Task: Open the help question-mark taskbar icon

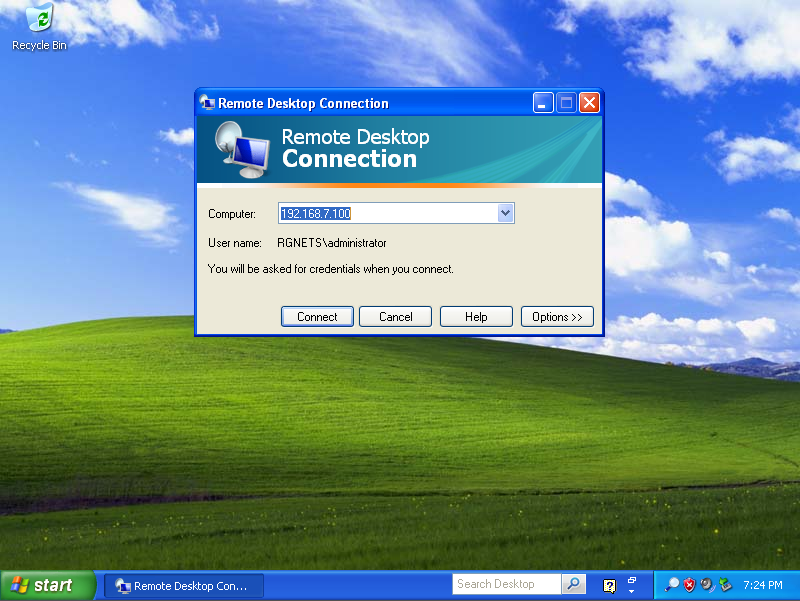Action: click(x=609, y=585)
